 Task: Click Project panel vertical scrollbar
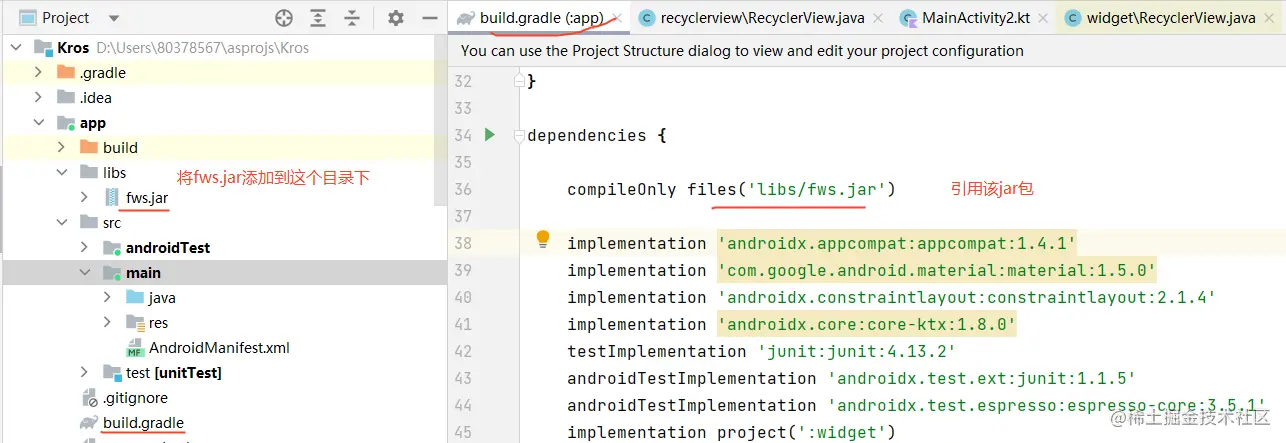(441, 120)
